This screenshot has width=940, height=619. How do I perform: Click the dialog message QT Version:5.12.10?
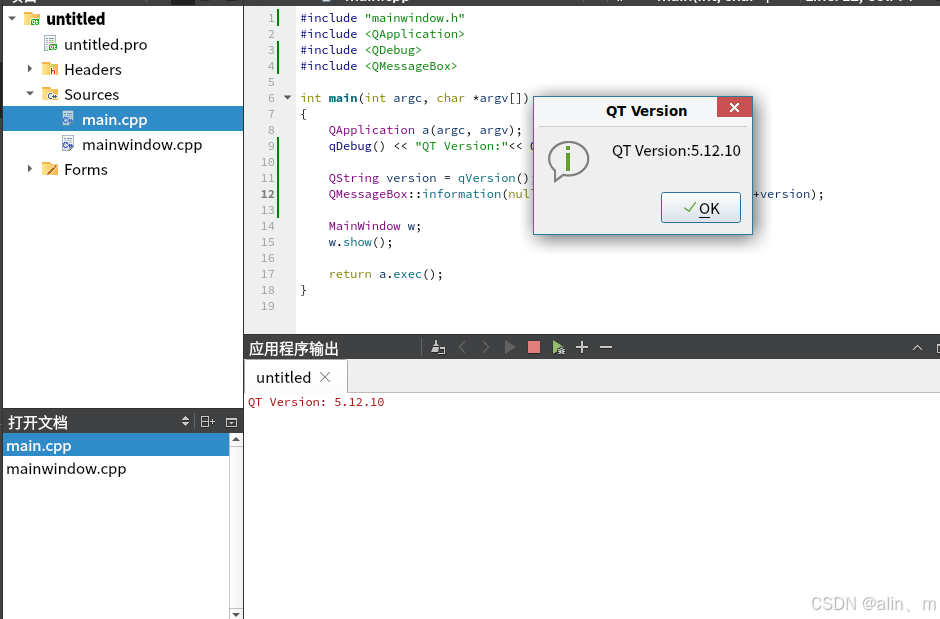[x=676, y=151]
